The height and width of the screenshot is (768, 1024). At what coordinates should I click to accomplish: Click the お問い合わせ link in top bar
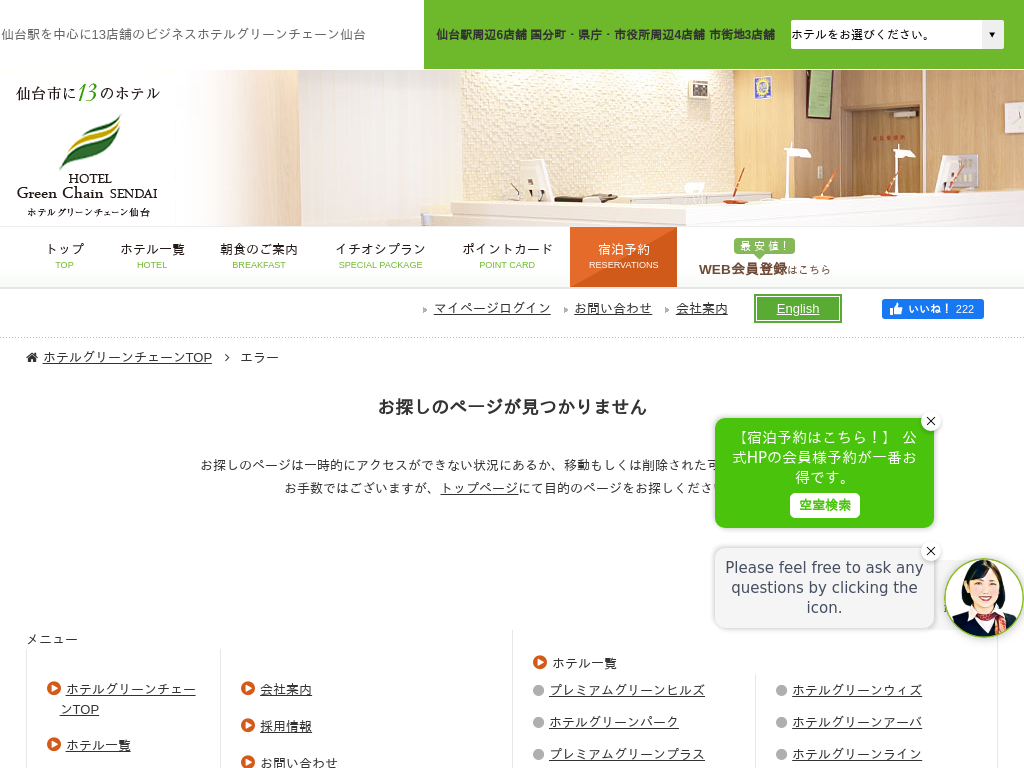coord(613,308)
